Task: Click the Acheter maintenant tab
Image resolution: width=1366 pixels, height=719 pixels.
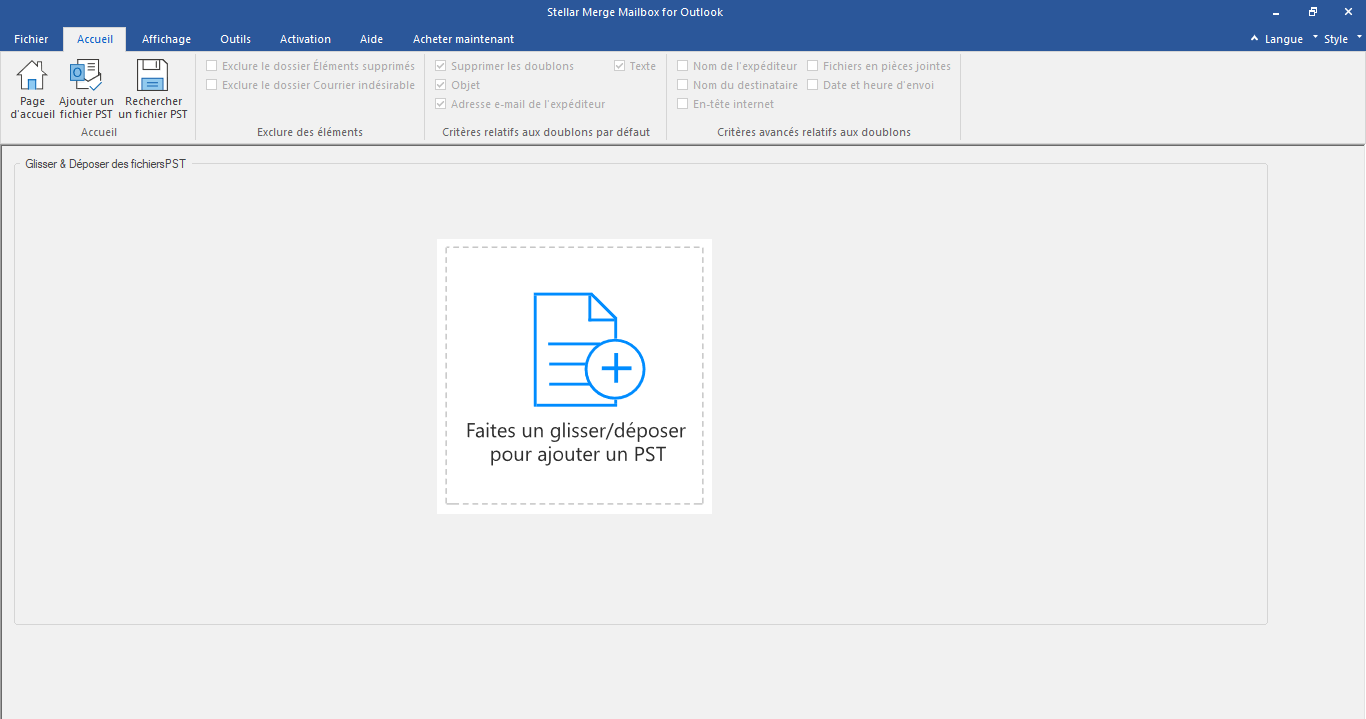Action: point(463,39)
